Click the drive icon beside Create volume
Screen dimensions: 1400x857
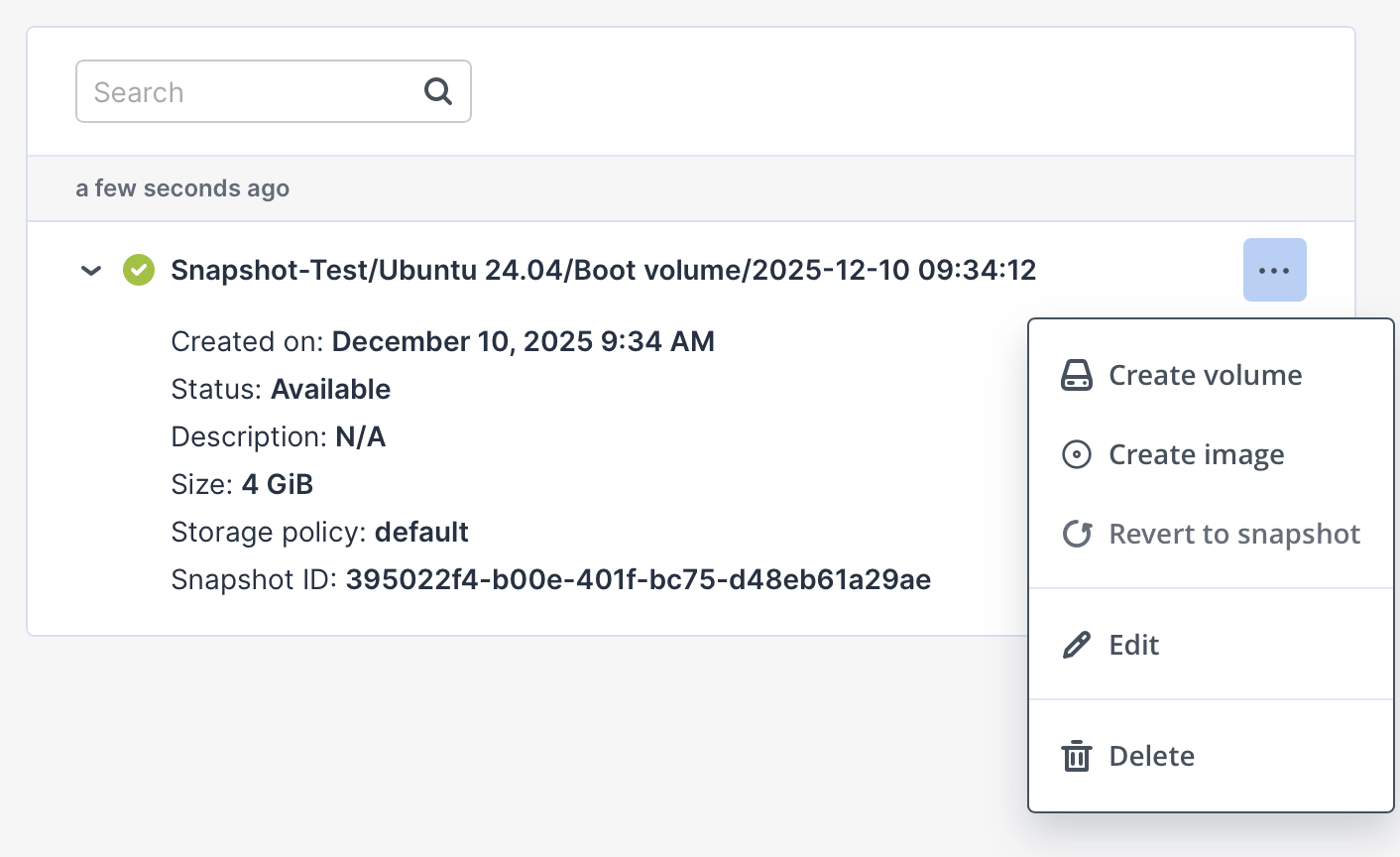[x=1076, y=375]
